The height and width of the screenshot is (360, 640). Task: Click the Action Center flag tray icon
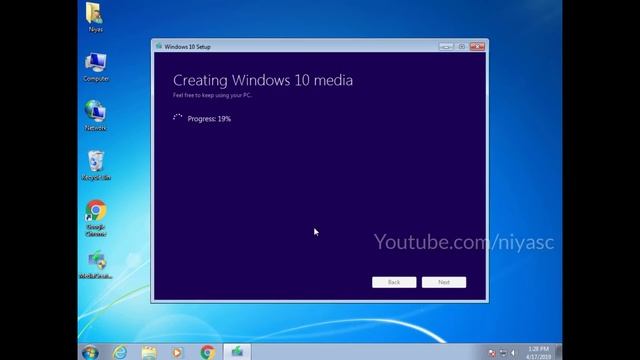(492, 353)
